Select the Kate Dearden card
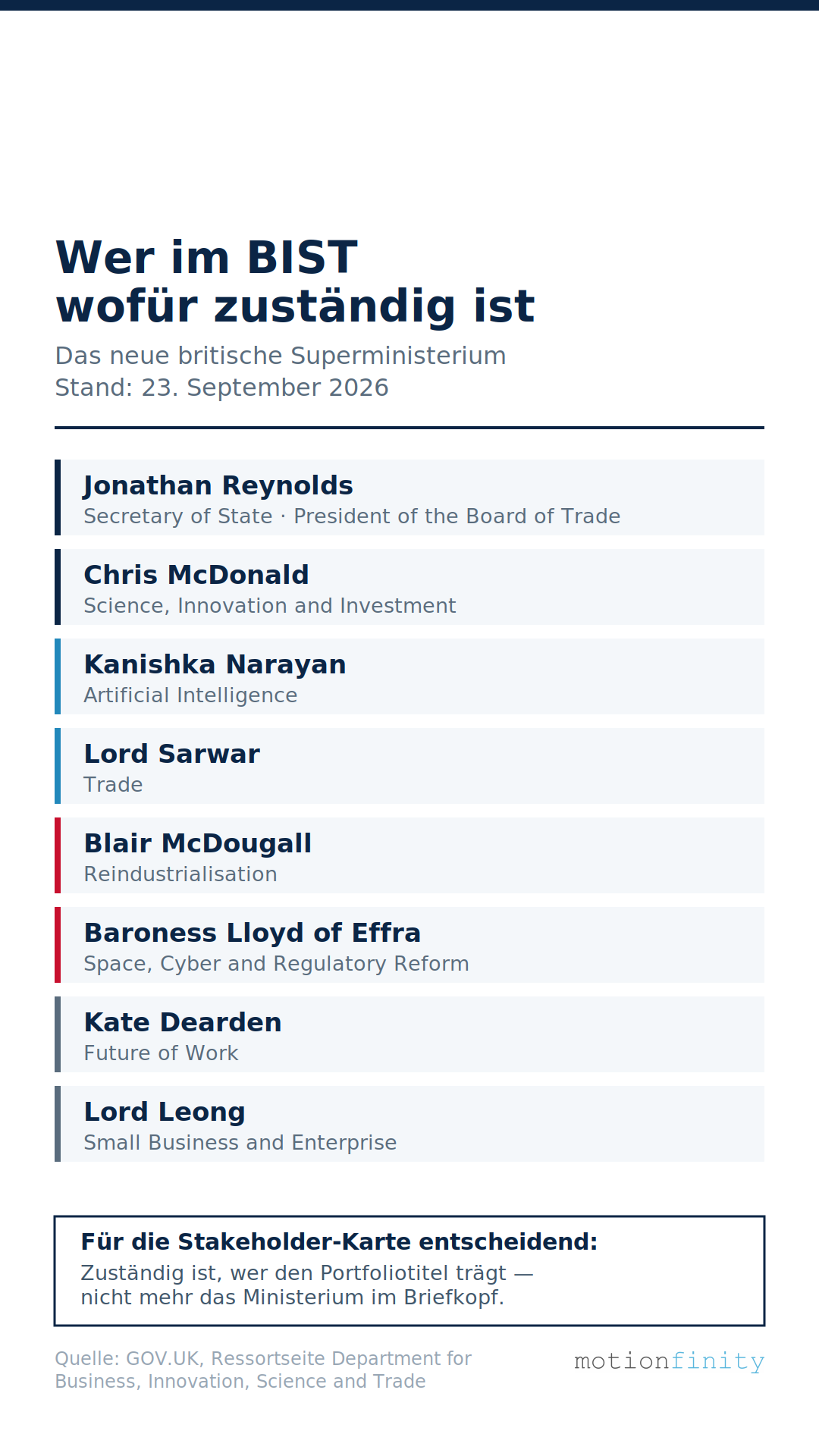819x1456 pixels. 409,1034
